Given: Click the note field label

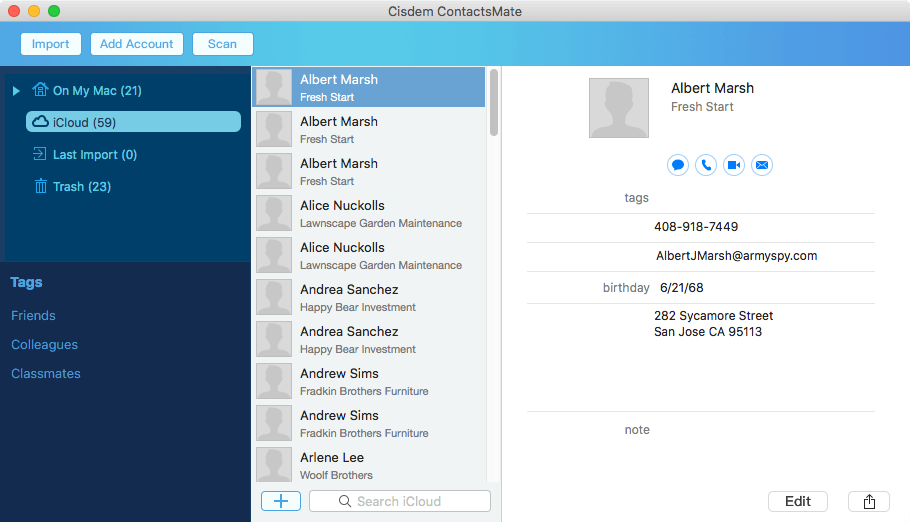Looking at the screenshot, I should coord(637,430).
